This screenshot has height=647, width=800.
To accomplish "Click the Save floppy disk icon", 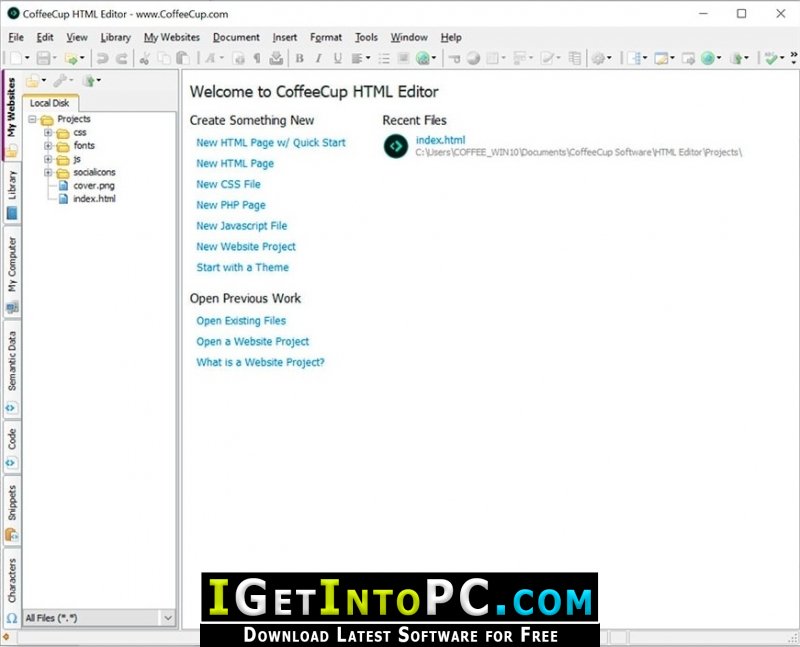I will pyautogui.click(x=43, y=58).
